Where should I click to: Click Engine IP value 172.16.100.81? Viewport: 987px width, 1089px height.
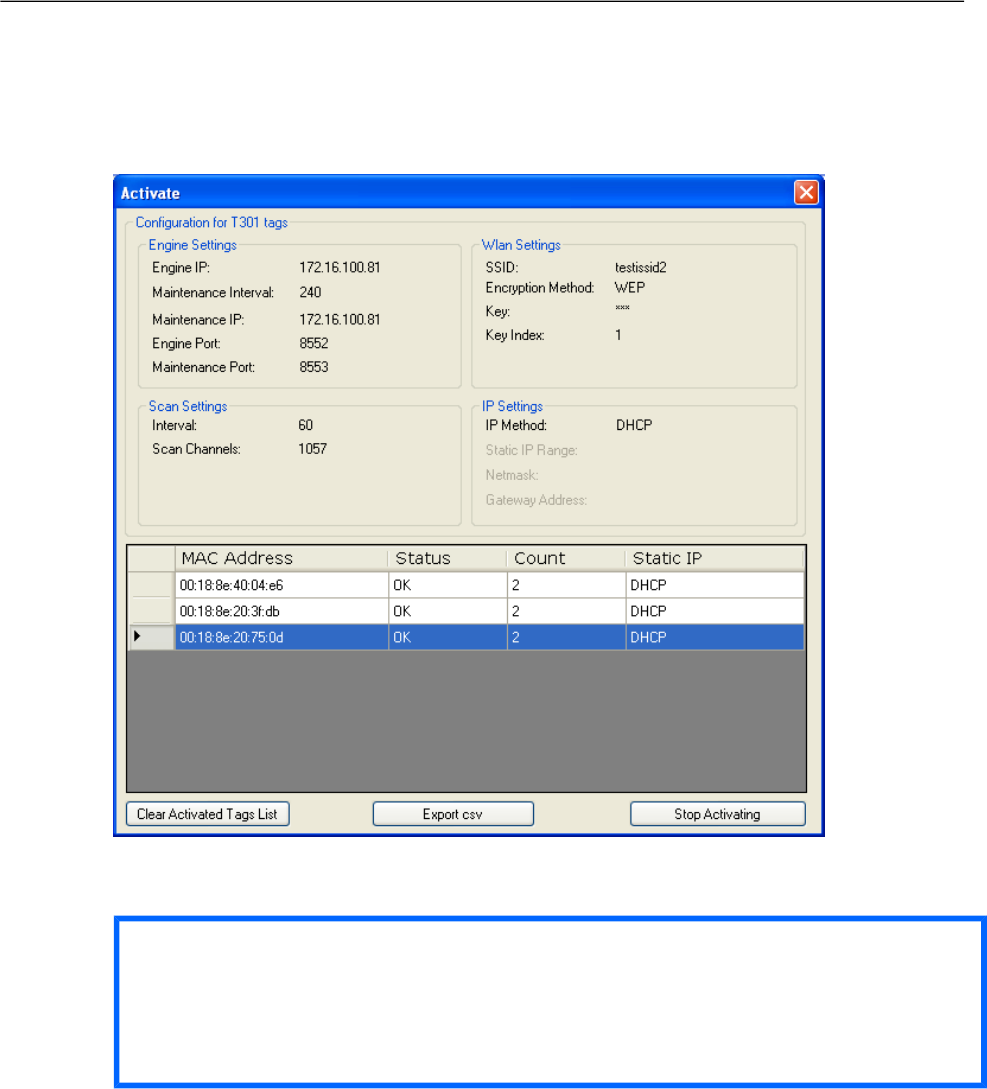[340, 267]
